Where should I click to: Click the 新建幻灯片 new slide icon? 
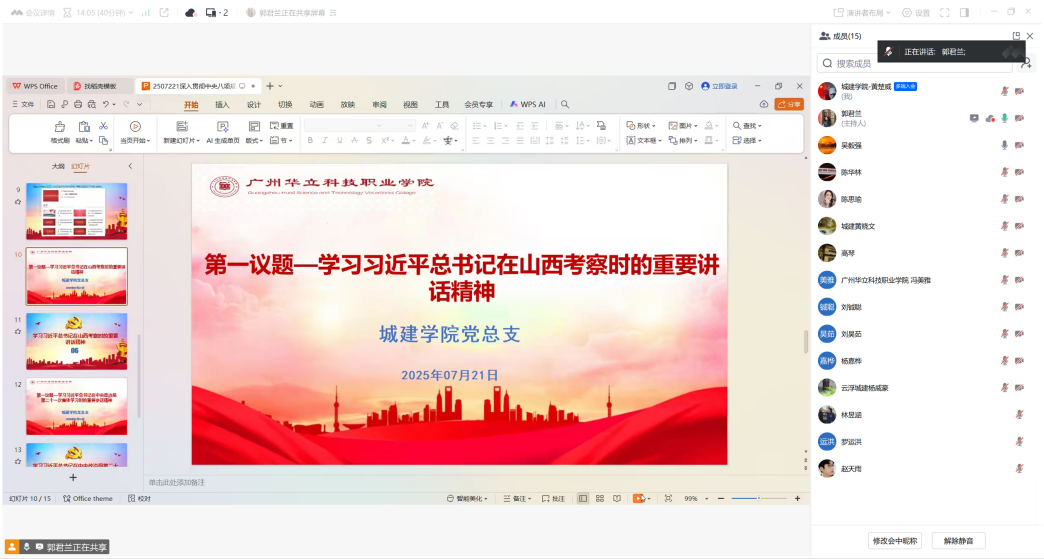pyautogui.click(x=181, y=126)
